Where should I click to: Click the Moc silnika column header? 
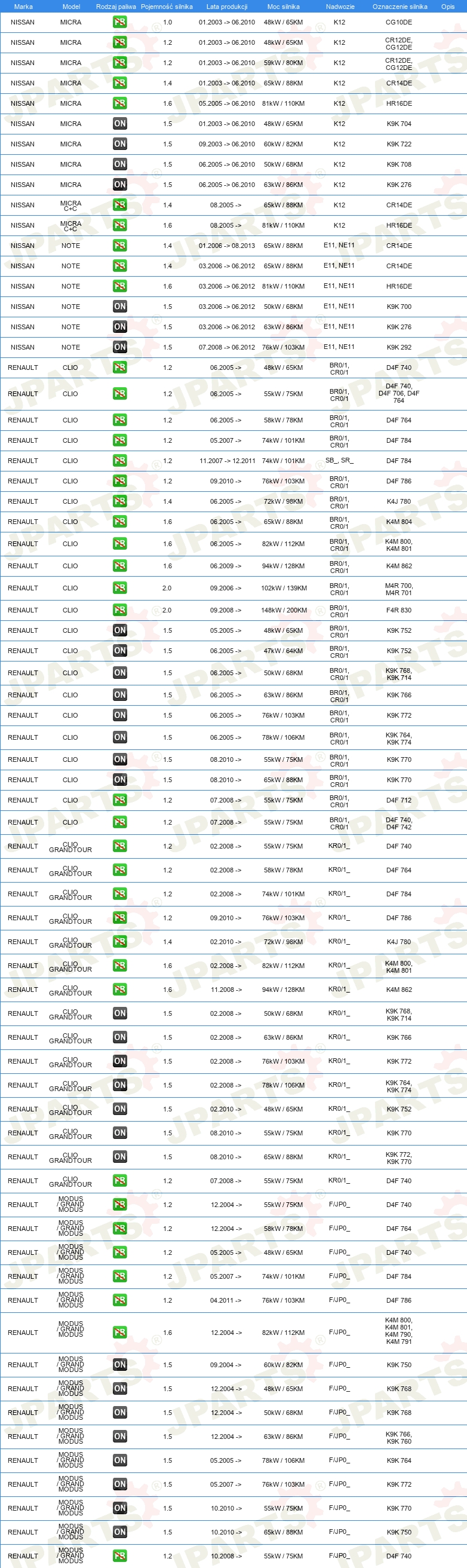pyautogui.click(x=283, y=7)
